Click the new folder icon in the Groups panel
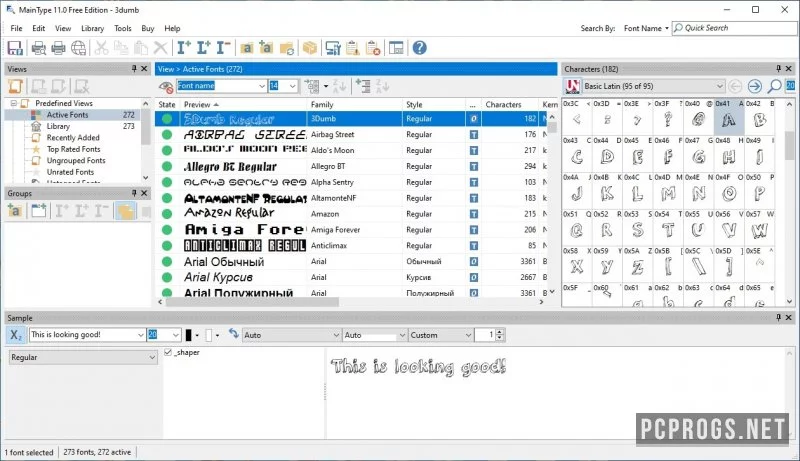800x461 pixels. (38, 211)
